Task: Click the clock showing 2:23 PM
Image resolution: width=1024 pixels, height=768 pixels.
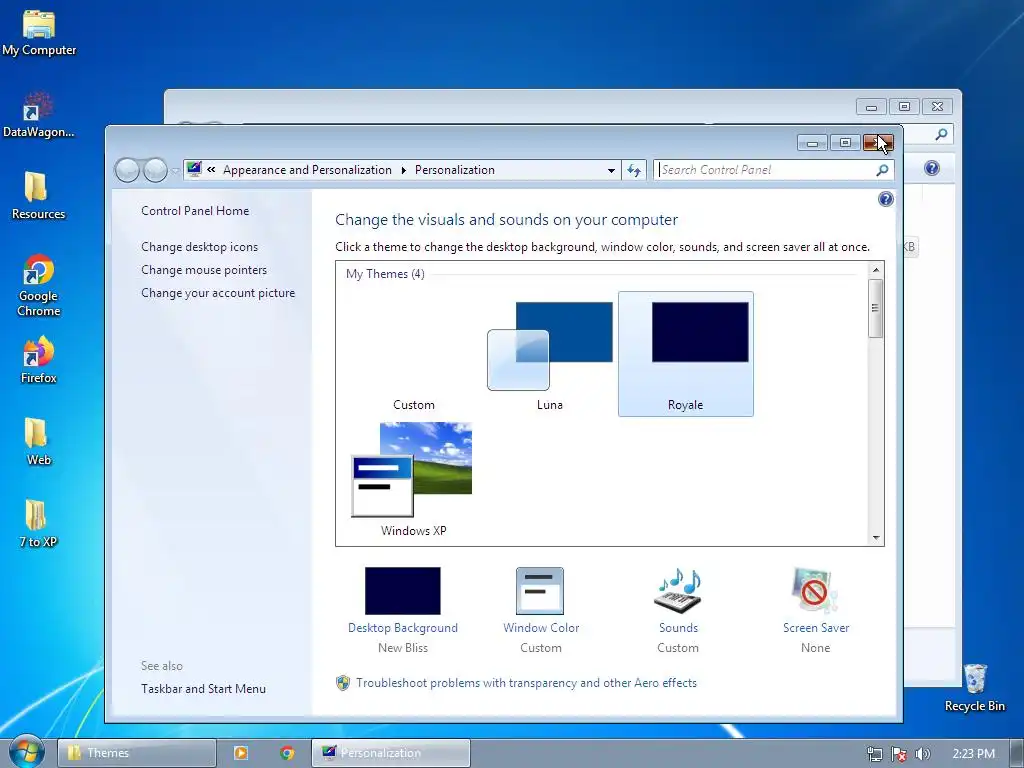Action: pyautogui.click(x=974, y=754)
